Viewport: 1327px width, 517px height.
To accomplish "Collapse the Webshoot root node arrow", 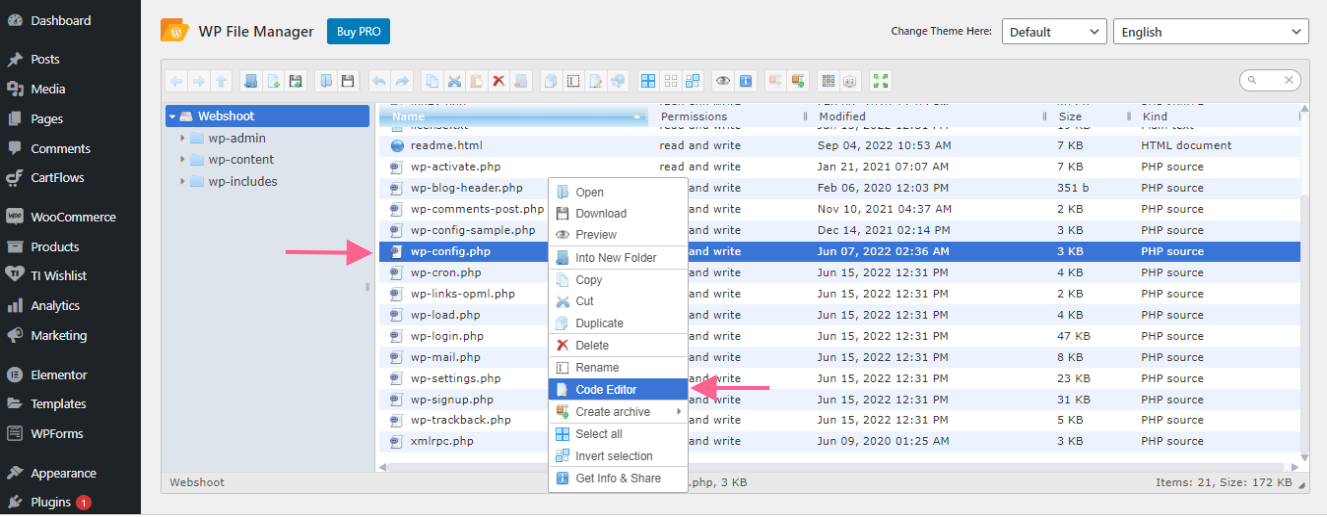I will coord(172,116).
